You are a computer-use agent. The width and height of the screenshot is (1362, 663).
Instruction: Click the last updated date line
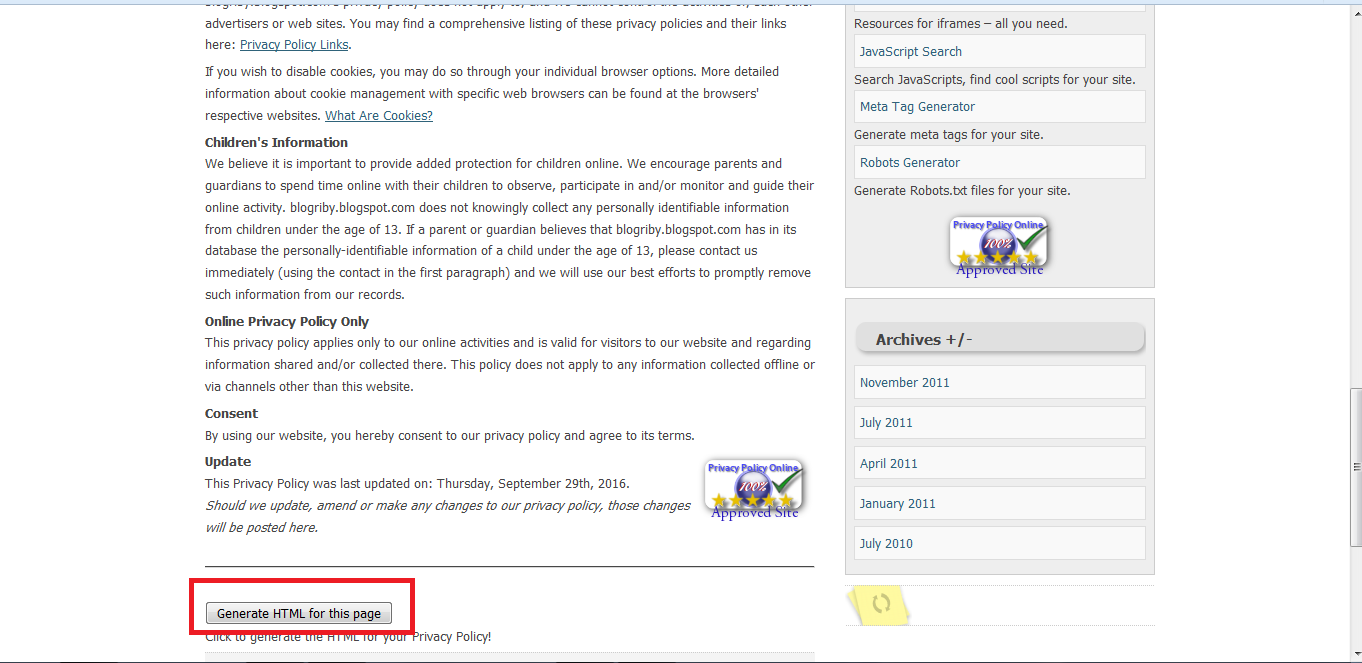(x=417, y=483)
